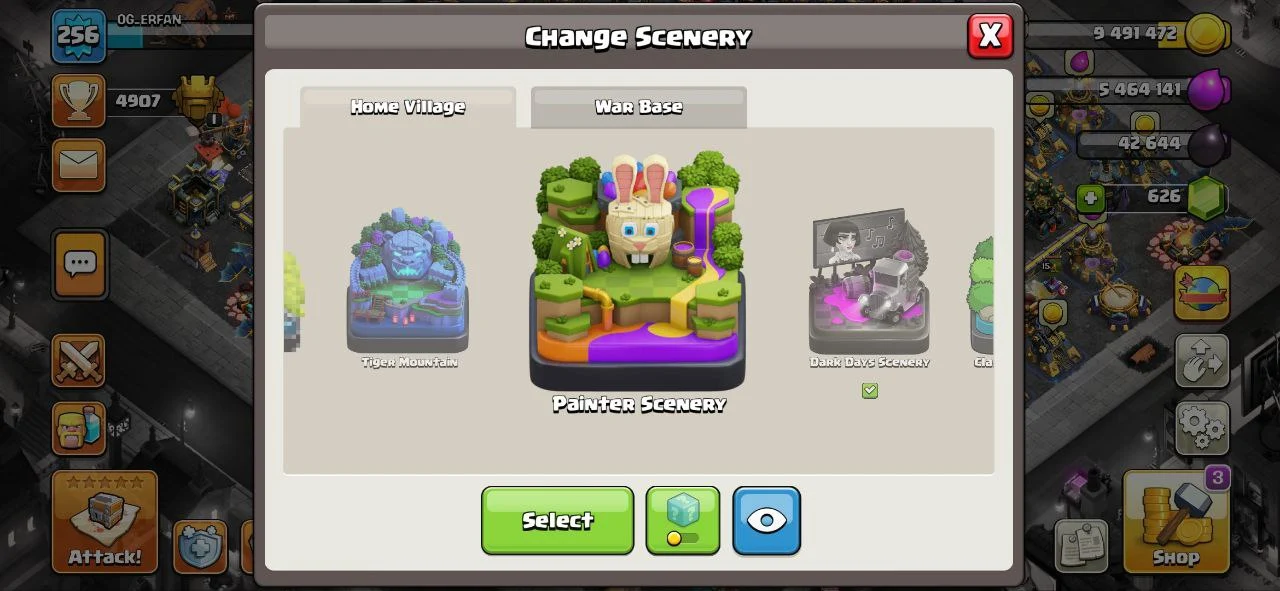1280x591 pixels.
Task: Click the trophy icon showing 4907
Action: [x=79, y=101]
